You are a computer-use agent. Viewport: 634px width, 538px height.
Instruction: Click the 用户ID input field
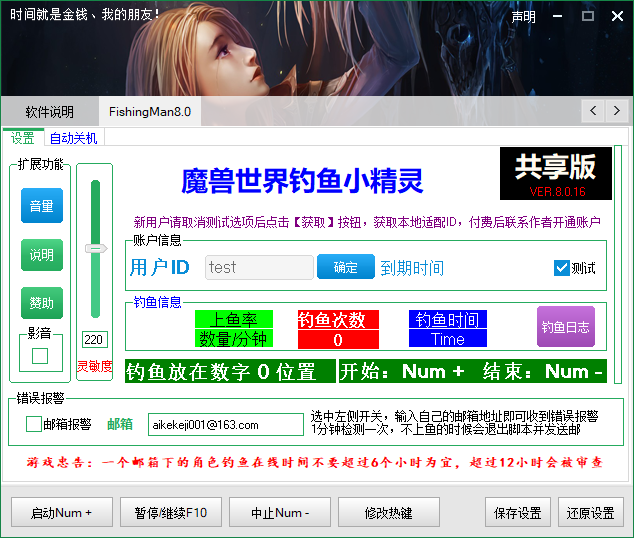click(259, 267)
